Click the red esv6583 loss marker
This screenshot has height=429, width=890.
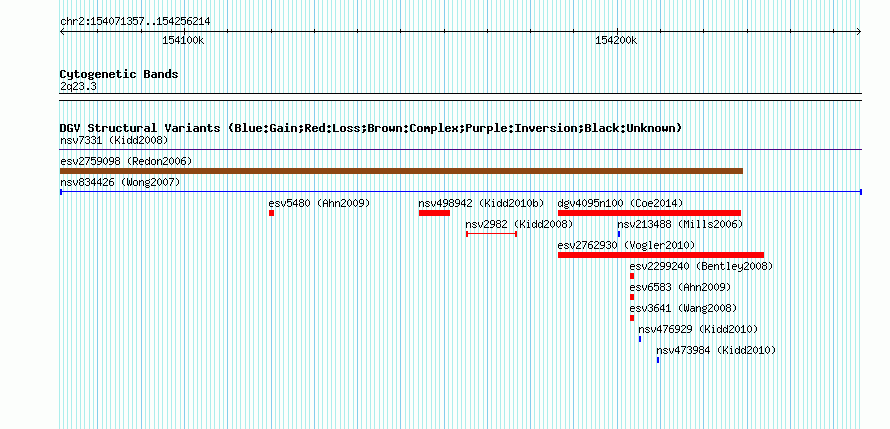coord(632,297)
